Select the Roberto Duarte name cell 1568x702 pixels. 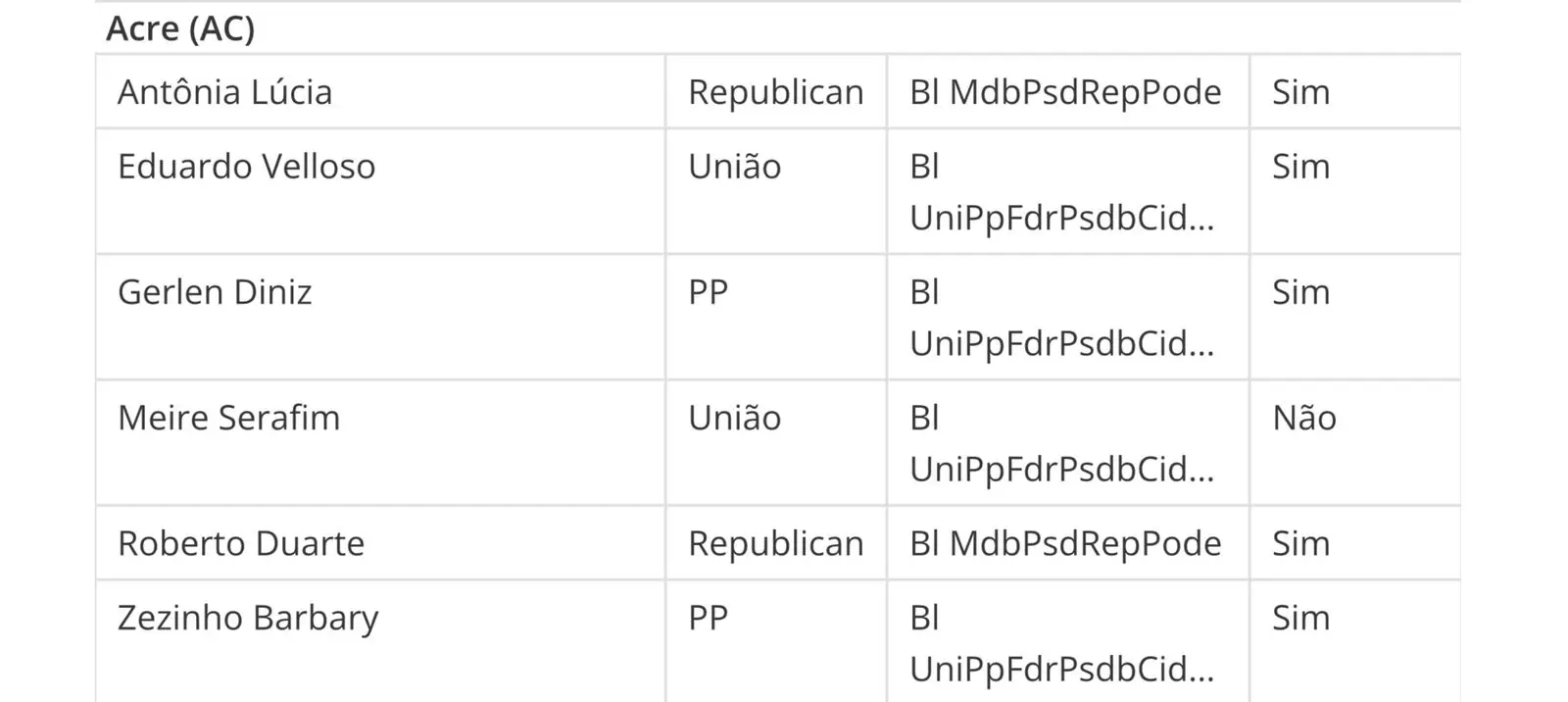click(241, 543)
